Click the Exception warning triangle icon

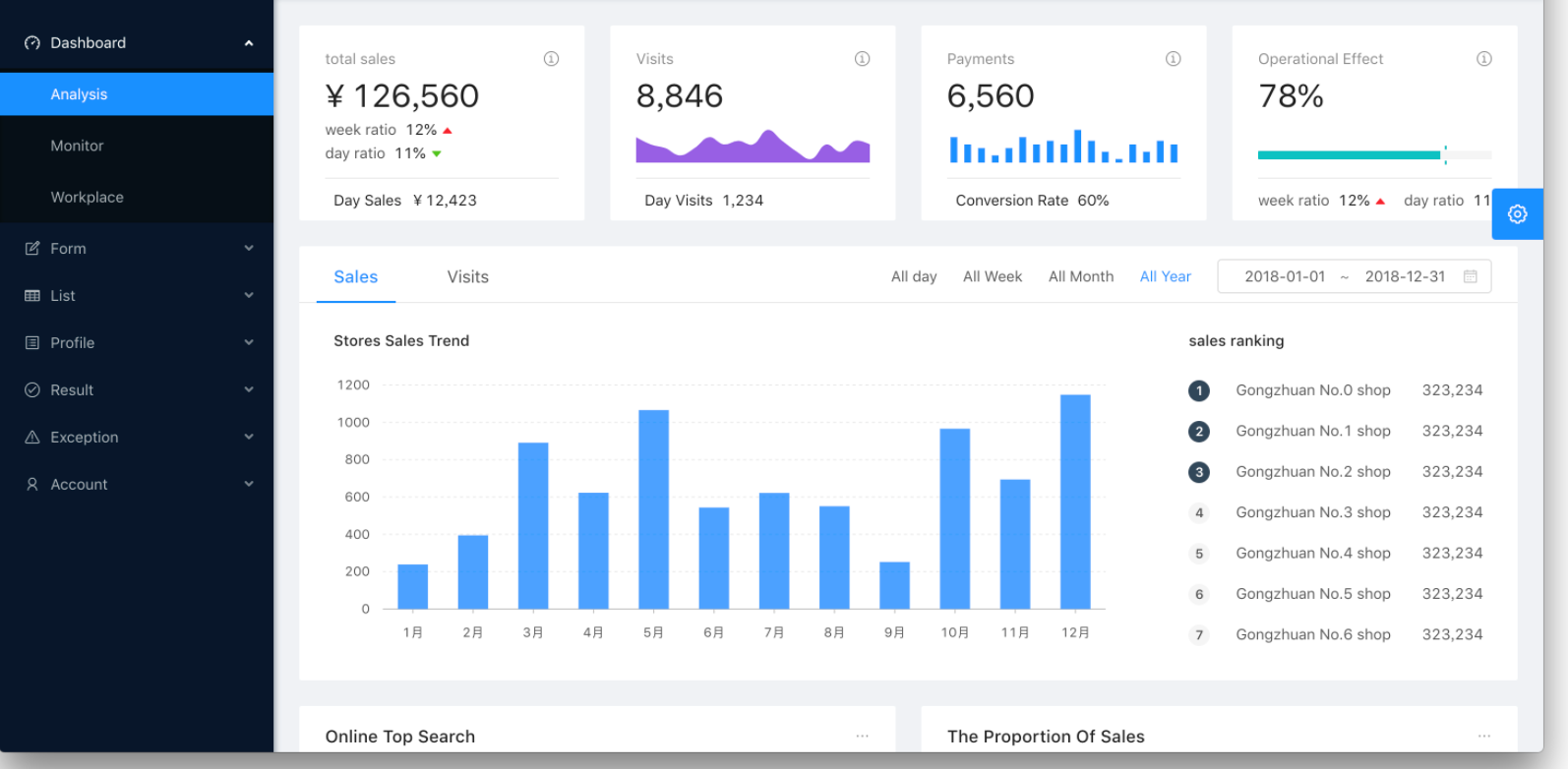click(x=32, y=438)
